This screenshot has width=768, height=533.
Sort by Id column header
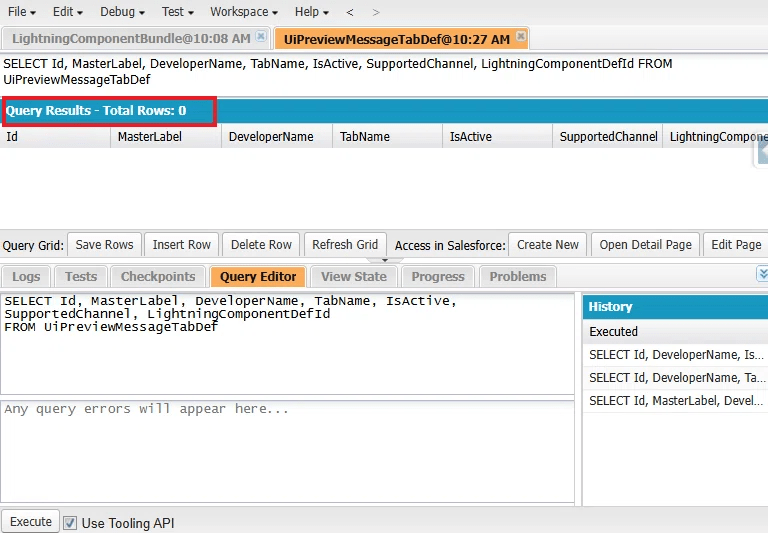[55, 136]
